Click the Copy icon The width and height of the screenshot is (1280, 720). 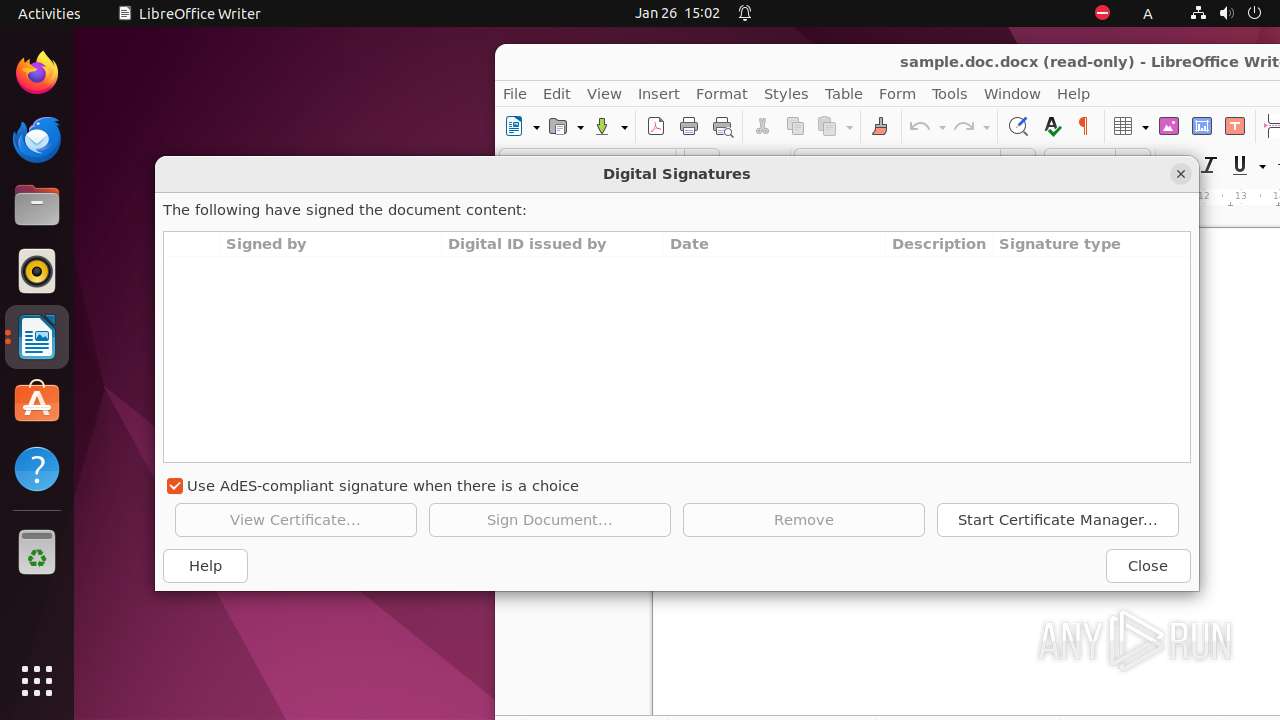click(795, 126)
